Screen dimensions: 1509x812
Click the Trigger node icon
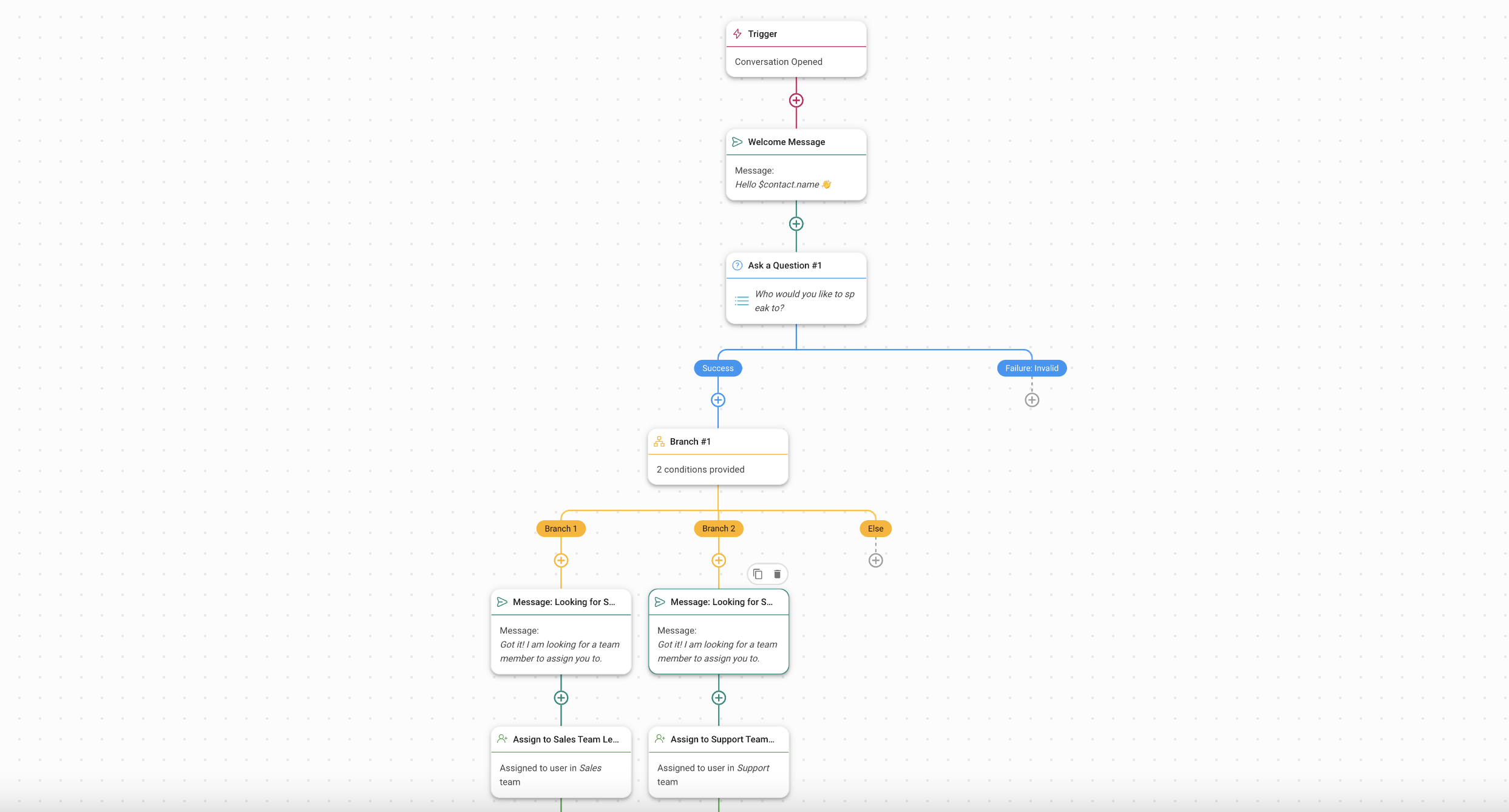(738, 33)
